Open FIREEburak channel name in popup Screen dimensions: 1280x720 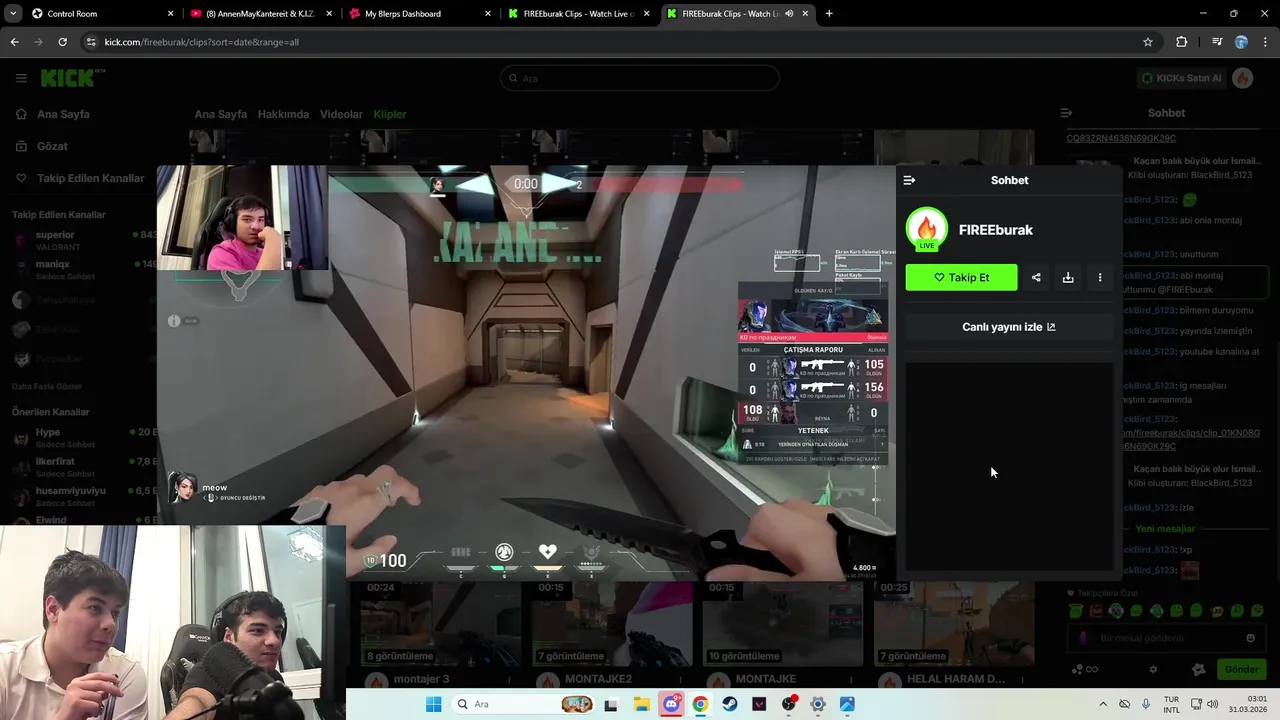coord(996,229)
